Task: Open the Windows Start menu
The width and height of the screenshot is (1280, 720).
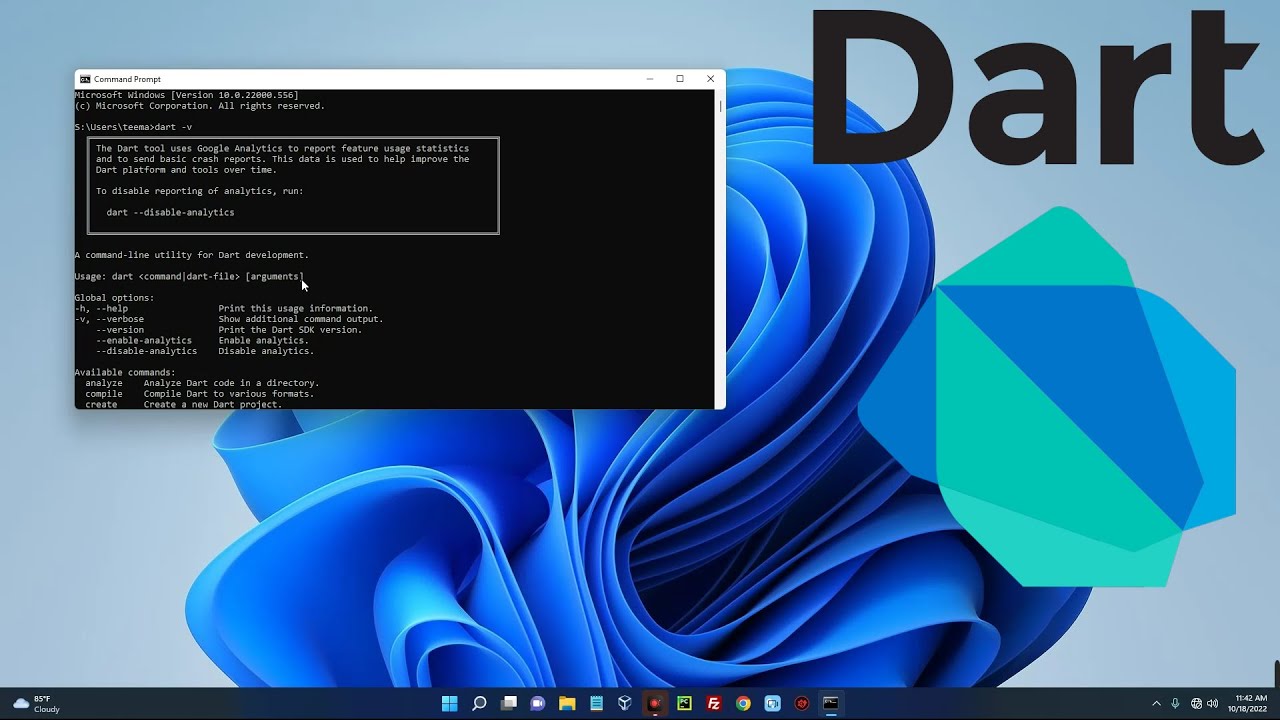Action: point(450,703)
